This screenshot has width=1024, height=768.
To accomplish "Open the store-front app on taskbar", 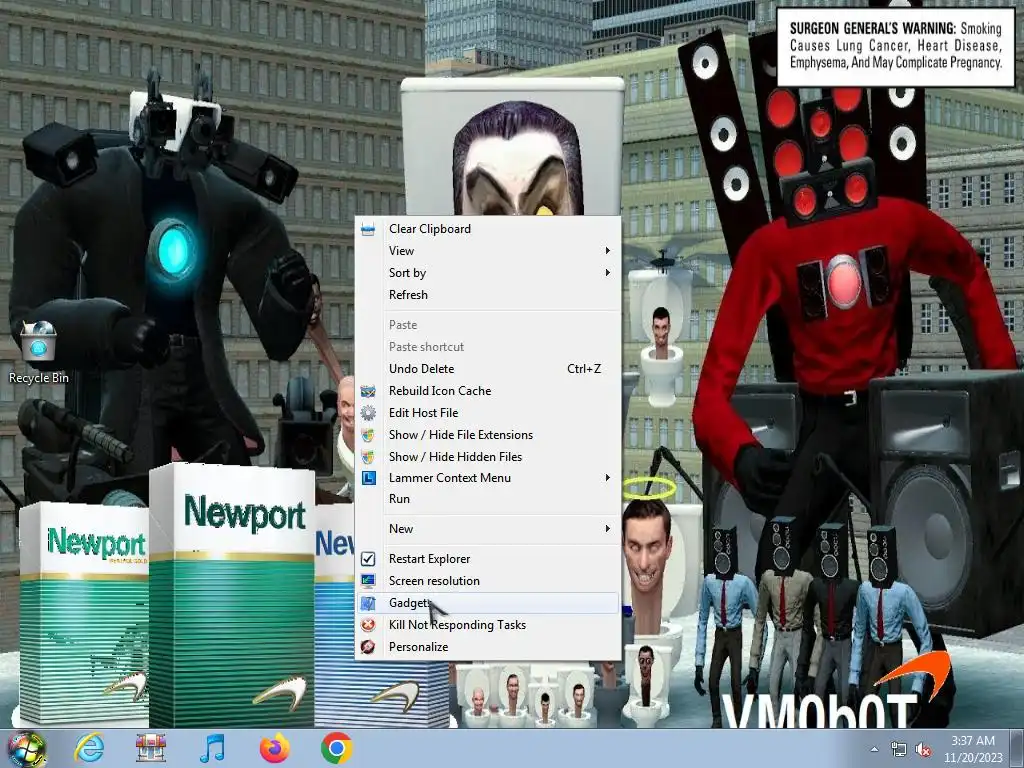I will tap(151, 748).
